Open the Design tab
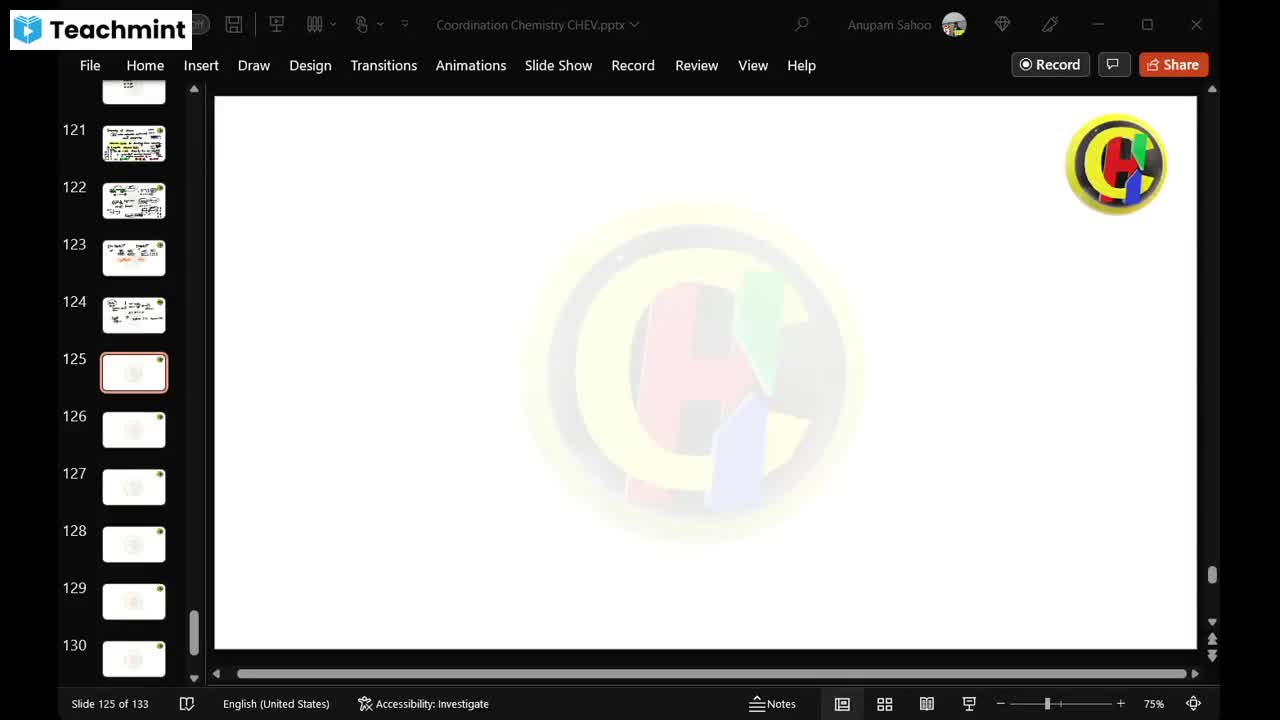Viewport: 1280px width, 720px height. (310, 65)
